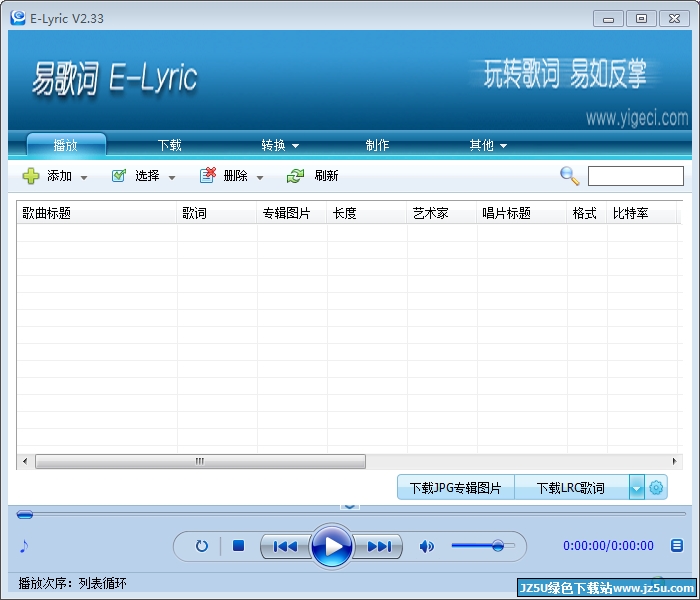Click the green Refresh arrows icon
The width and height of the screenshot is (700, 600).
tap(295, 176)
